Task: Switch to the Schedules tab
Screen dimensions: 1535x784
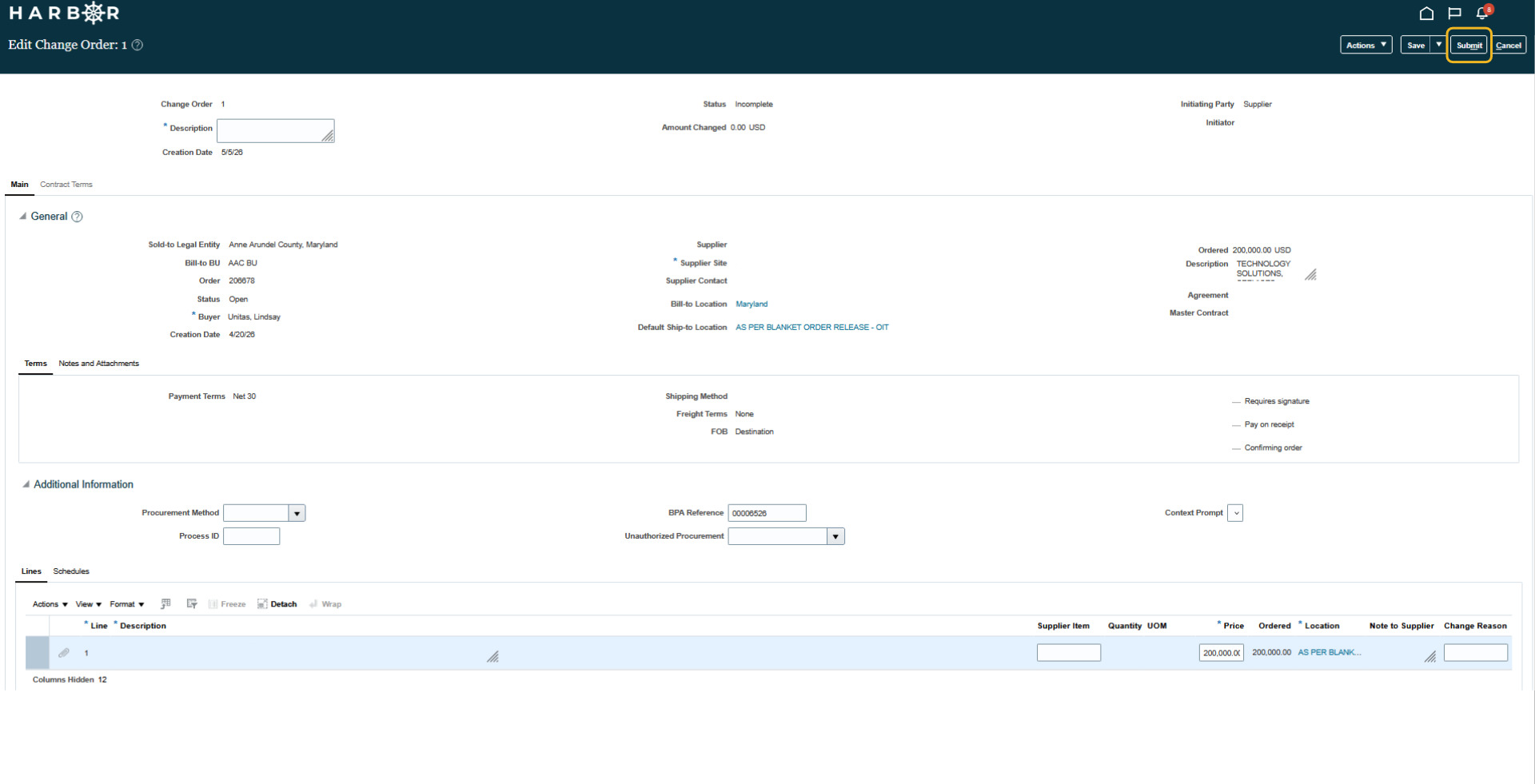Action: point(71,571)
